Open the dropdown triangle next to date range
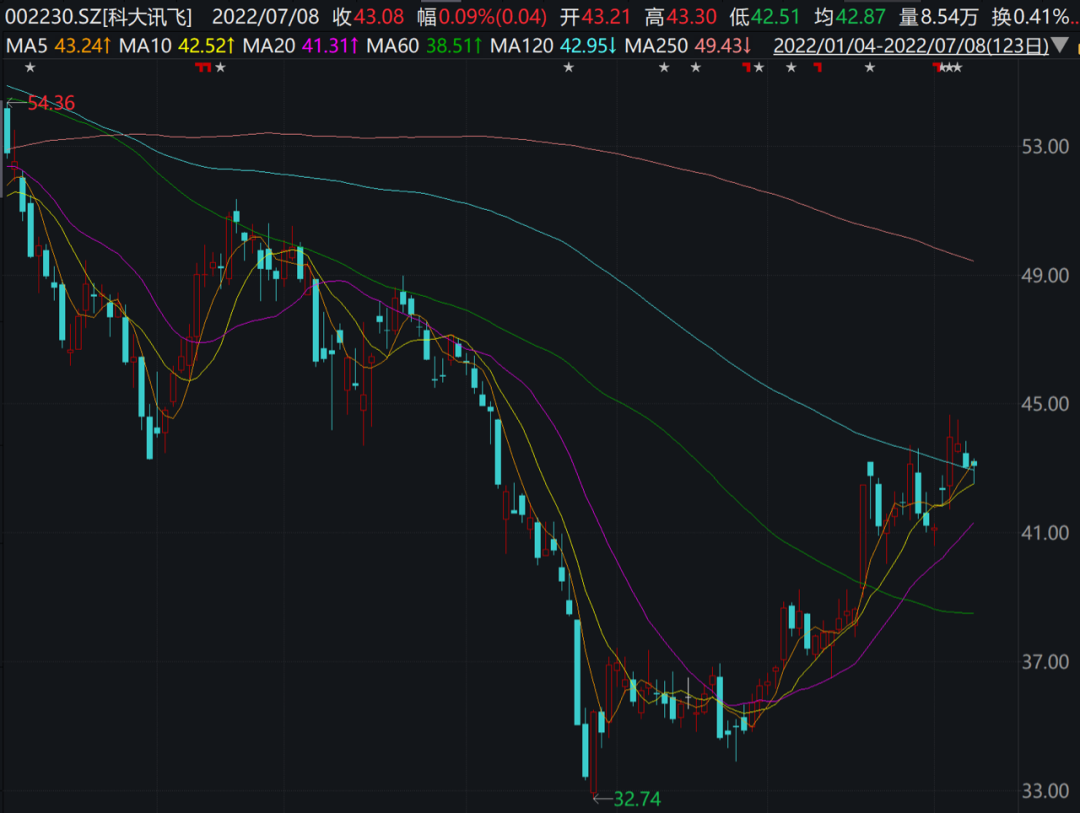The image size is (1080, 813). [x=1060, y=45]
